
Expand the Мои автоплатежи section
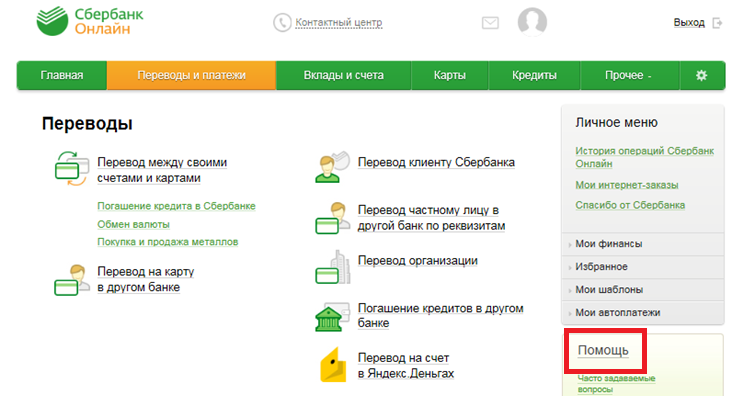click(643, 313)
